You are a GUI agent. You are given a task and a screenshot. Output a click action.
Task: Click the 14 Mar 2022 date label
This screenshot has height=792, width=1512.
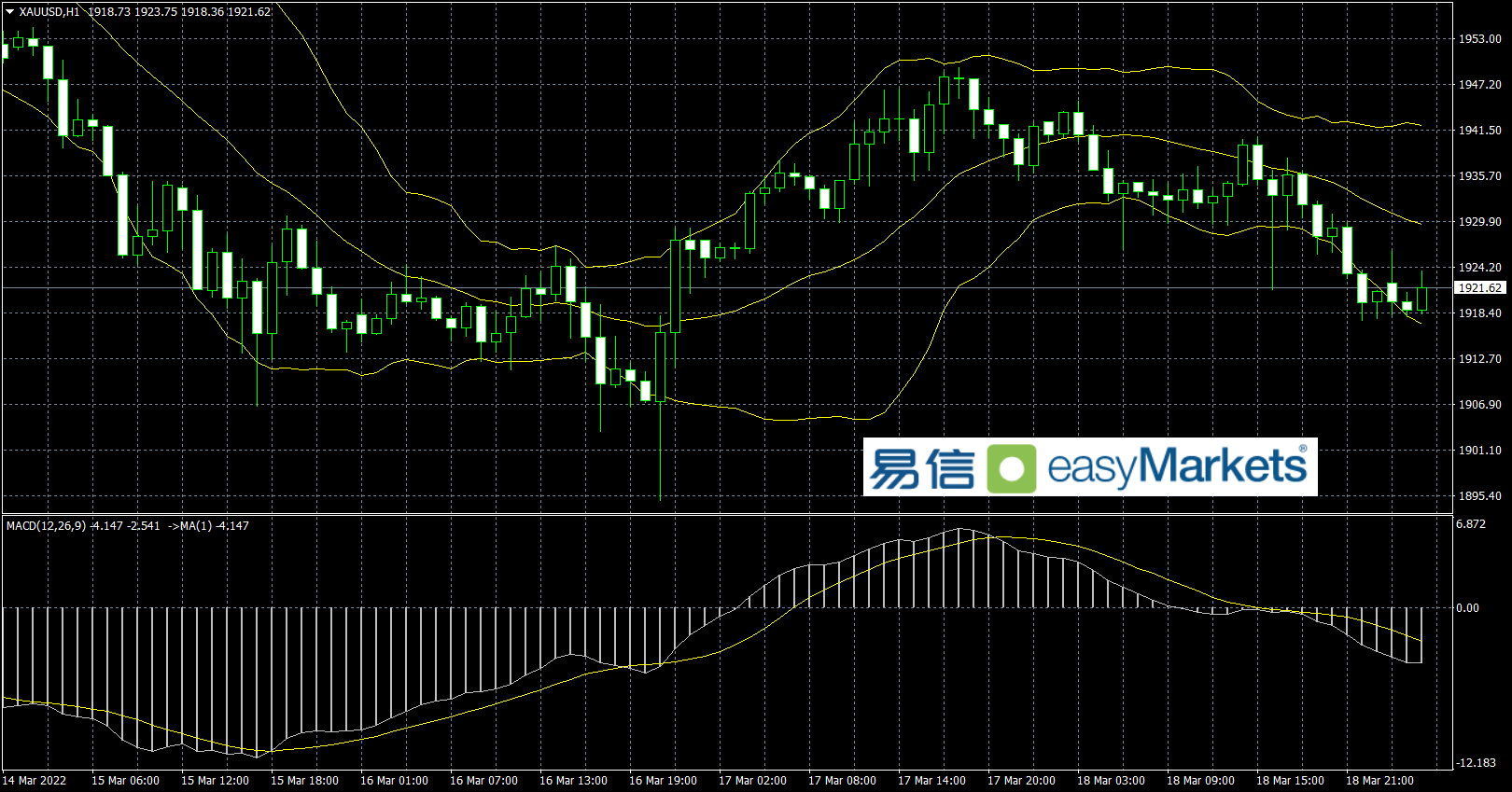pyautogui.click(x=35, y=781)
